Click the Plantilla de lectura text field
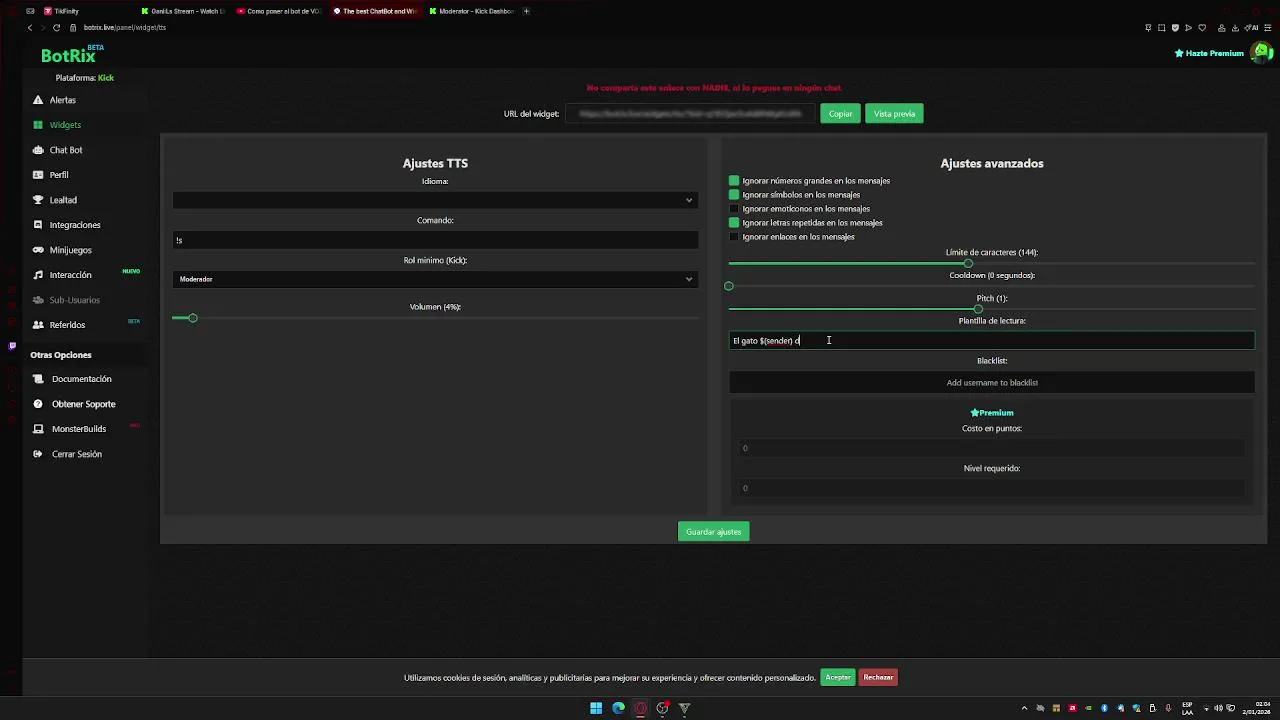Screen dimensions: 1280x720 click(x=991, y=341)
